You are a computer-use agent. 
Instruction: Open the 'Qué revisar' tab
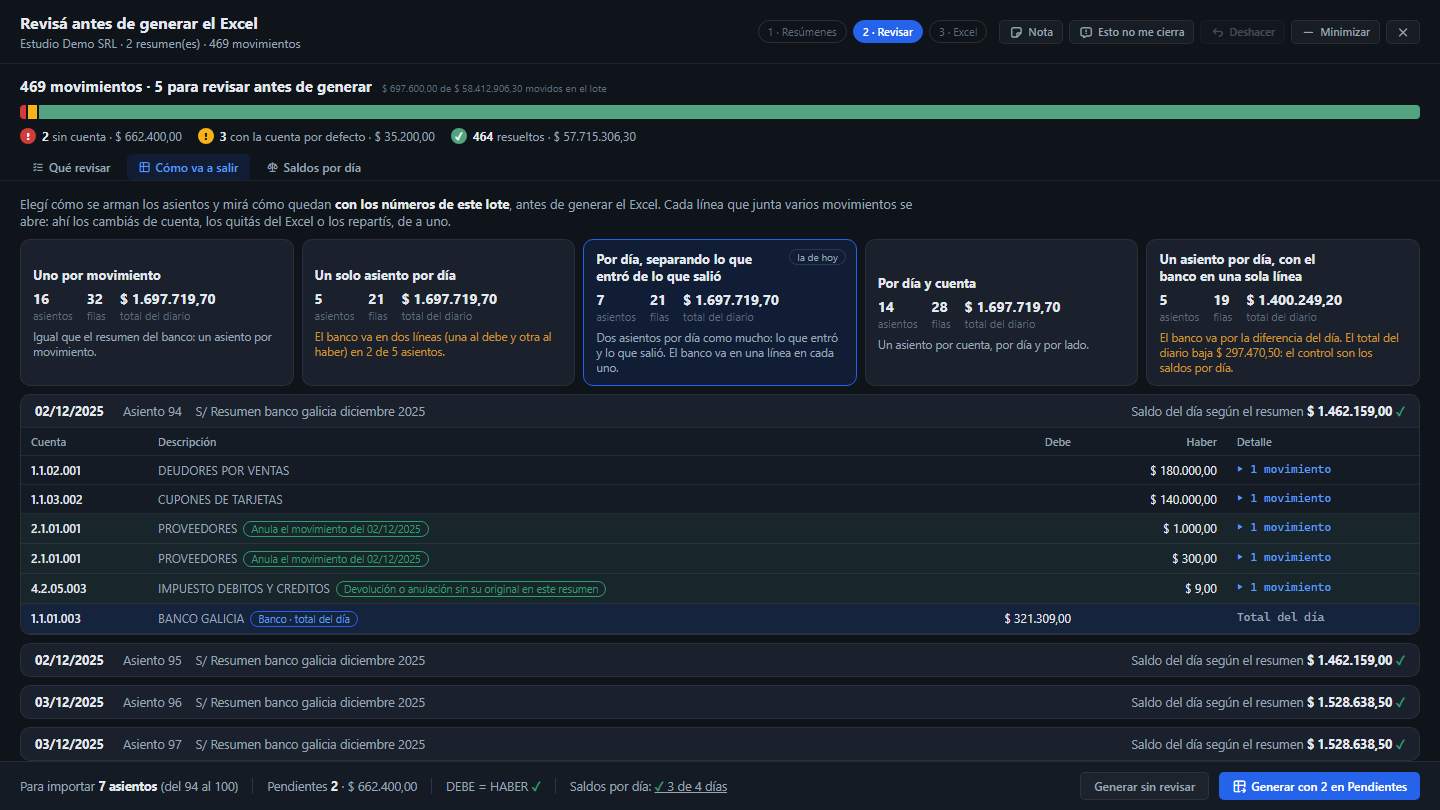point(71,168)
